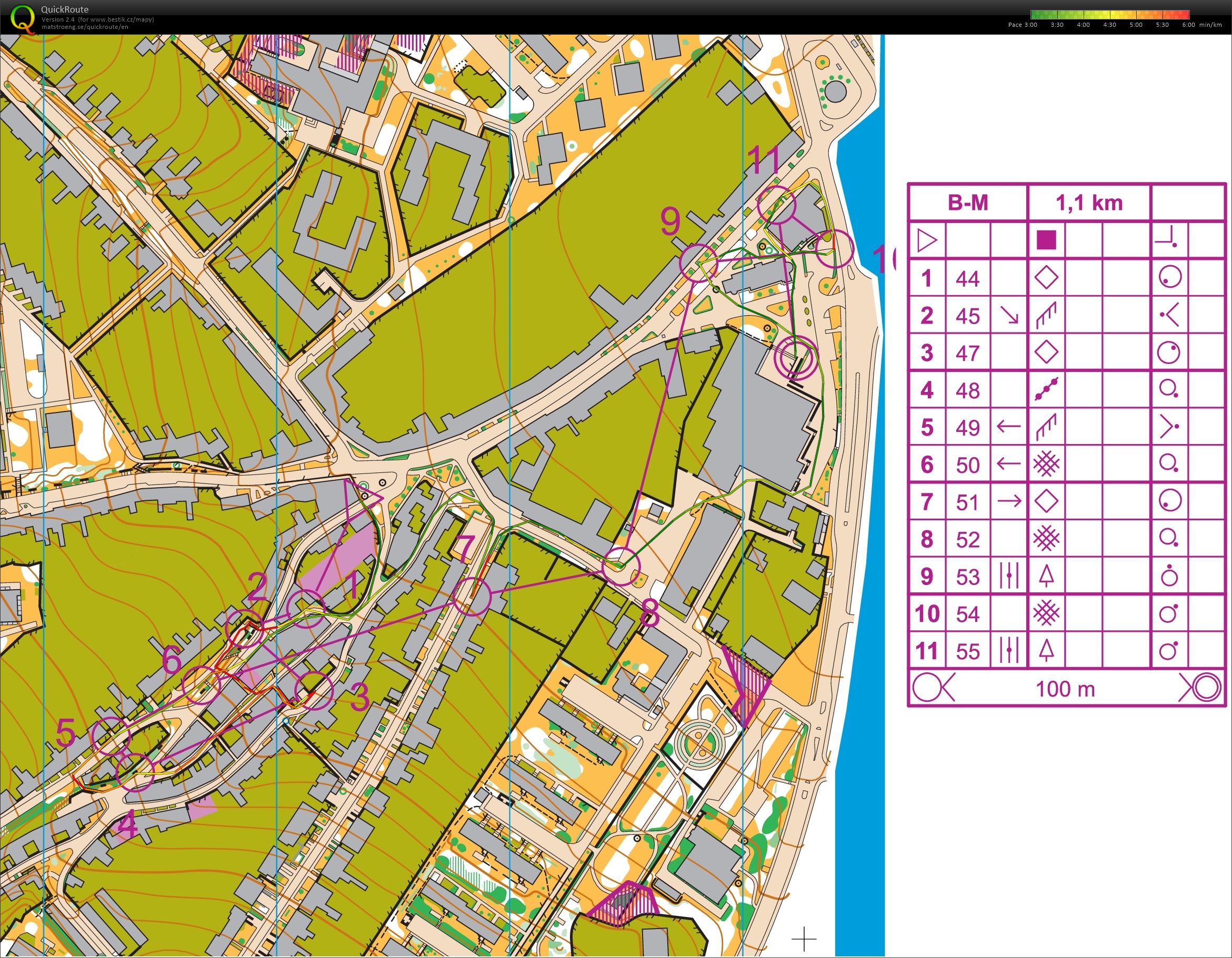The height and width of the screenshot is (958, 1232).
Task: Click the pace color gradient legend
Action: coord(1109,15)
